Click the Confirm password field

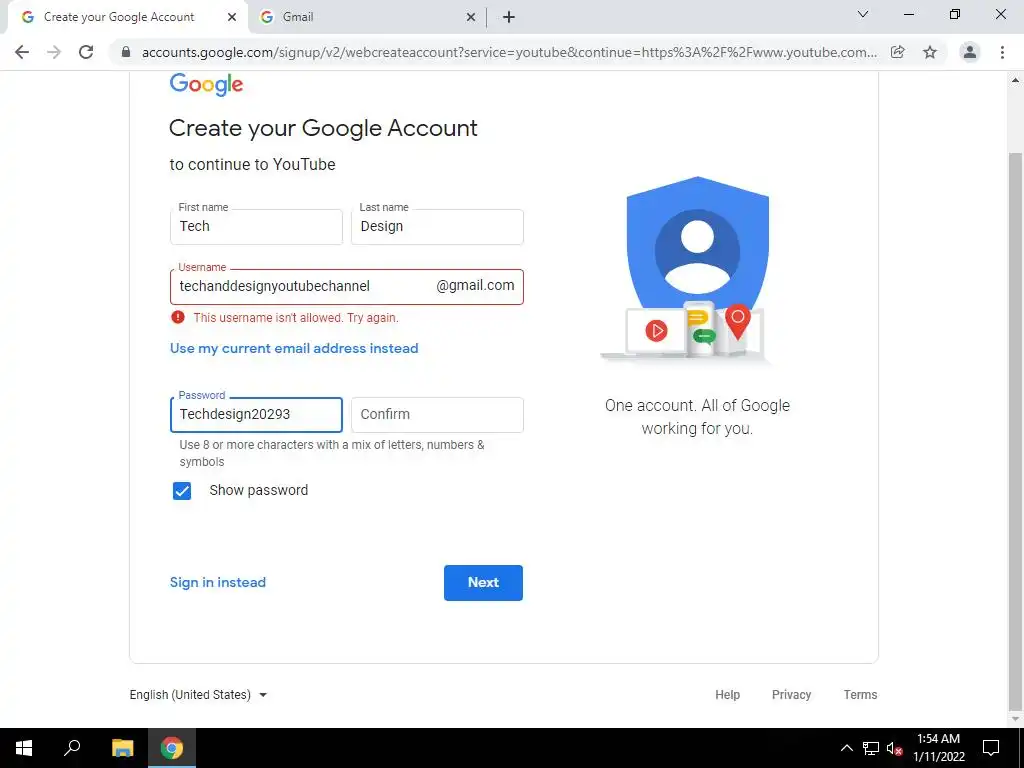437,415
